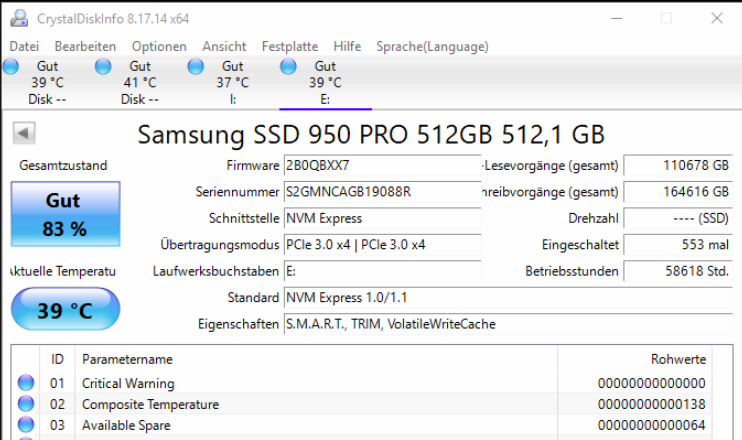The width and height of the screenshot is (742, 440).
Task: Click the Drehzahl value ---- (SSD)
Action: [x=678, y=219]
